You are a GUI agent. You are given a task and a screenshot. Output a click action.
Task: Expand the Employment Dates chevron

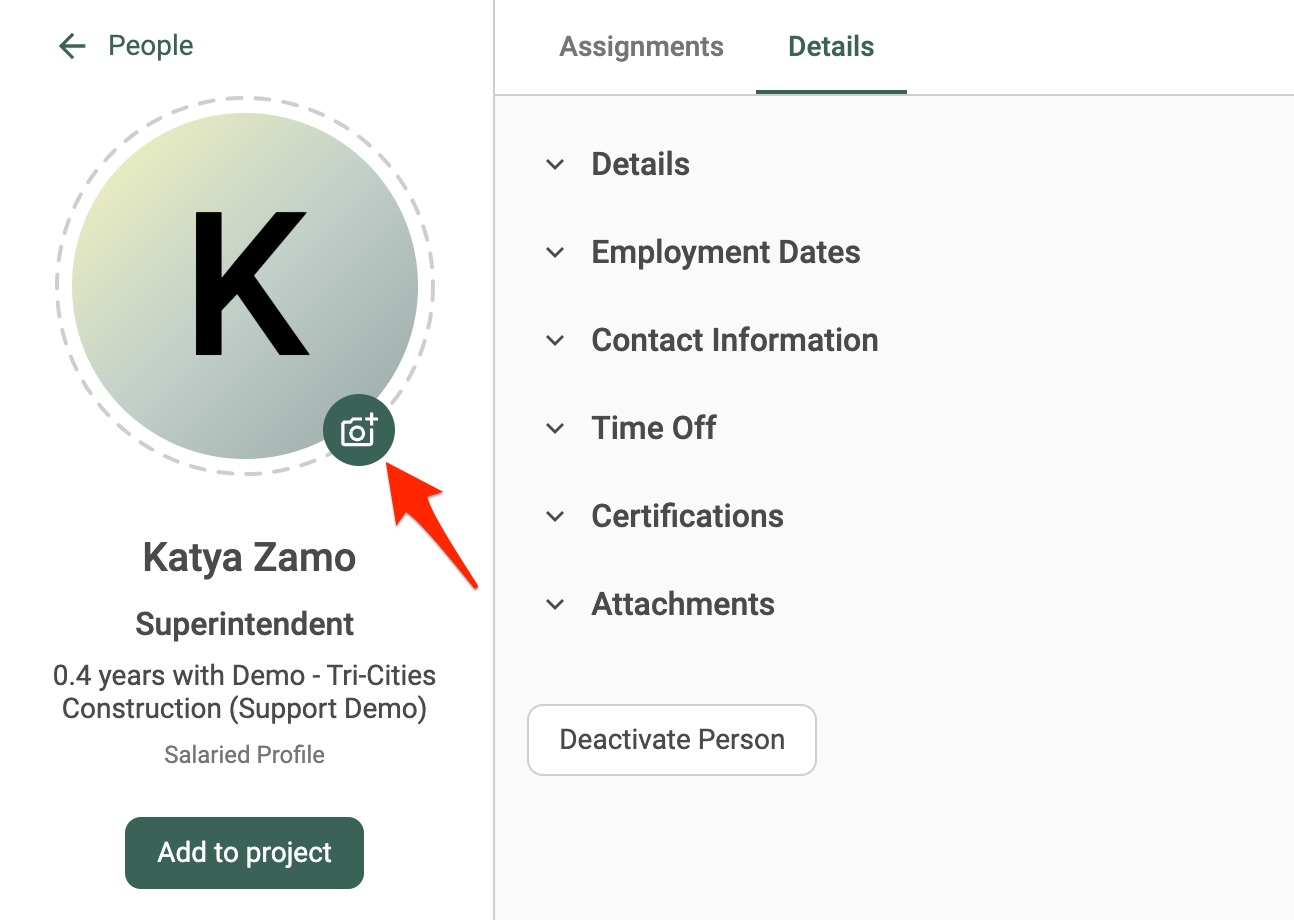tap(555, 252)
